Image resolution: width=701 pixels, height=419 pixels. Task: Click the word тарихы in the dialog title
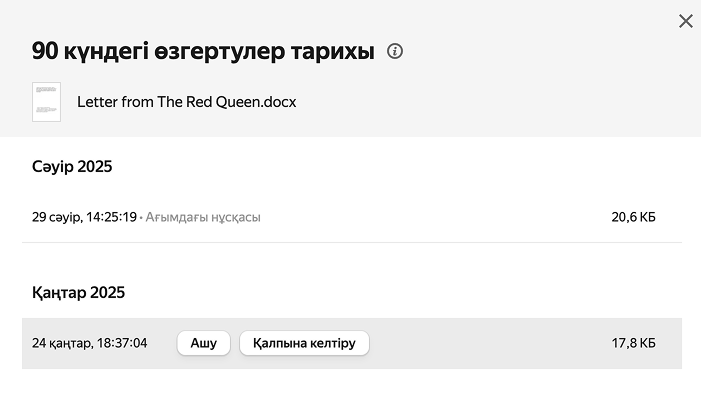(x=339, y=51)
